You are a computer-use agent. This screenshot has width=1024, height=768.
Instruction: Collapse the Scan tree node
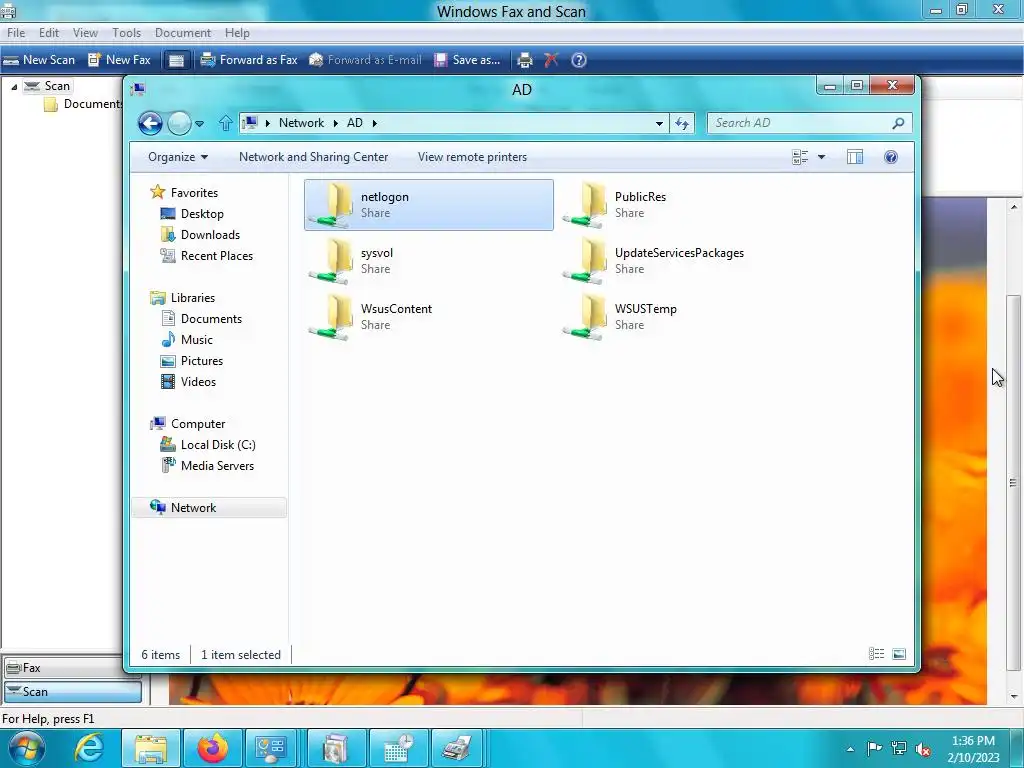(x=14, y=86)
